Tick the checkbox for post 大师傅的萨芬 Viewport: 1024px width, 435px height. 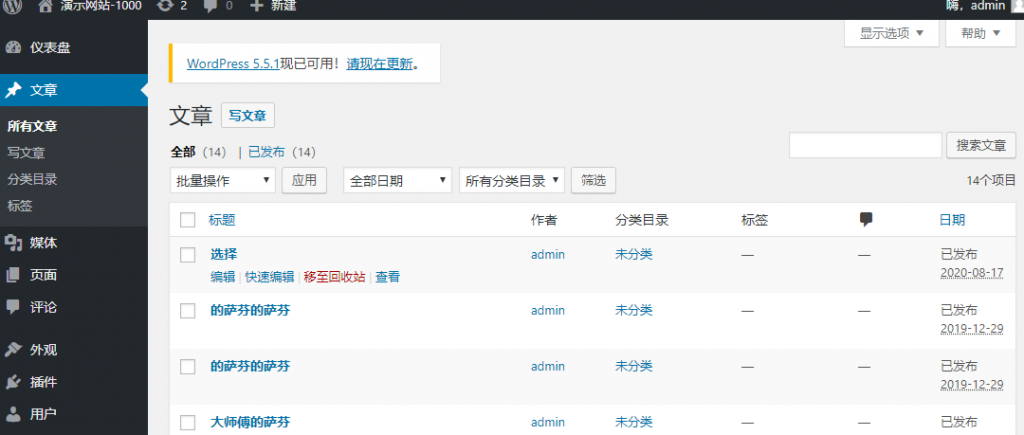pos(188,422)
